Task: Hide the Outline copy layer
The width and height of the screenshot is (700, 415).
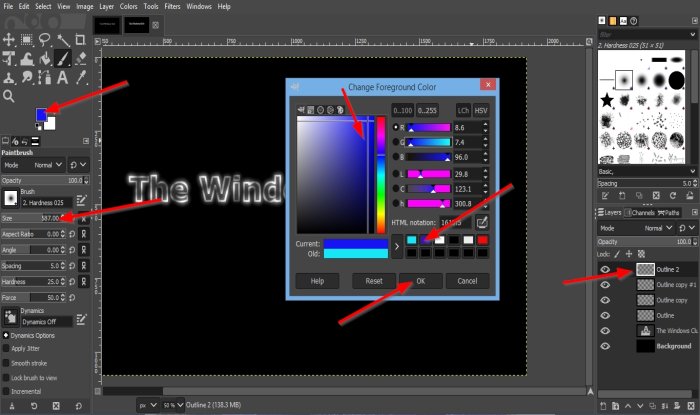Action: click(x=605, y=300)
